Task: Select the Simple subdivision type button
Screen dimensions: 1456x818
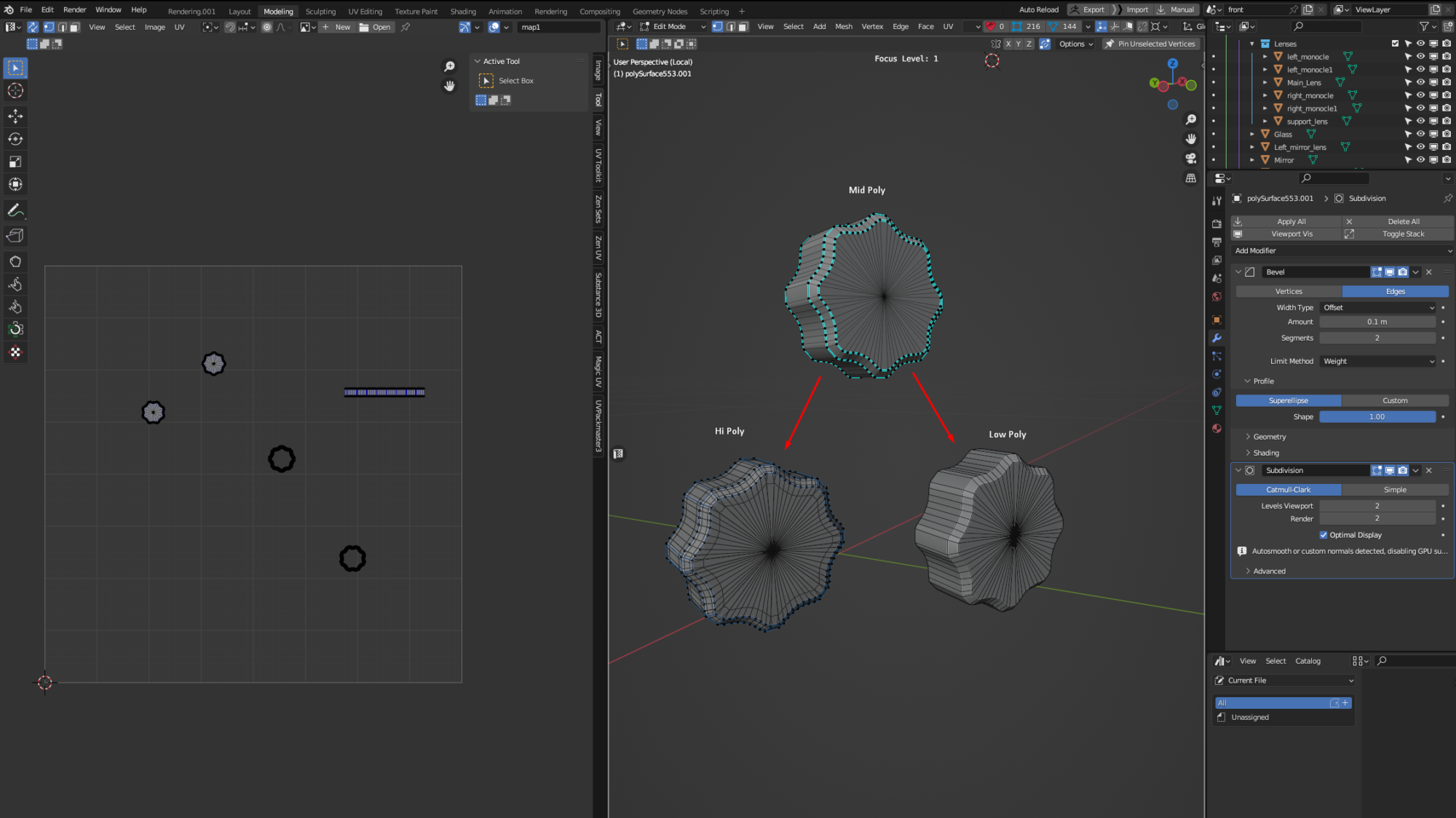Action: pos(1394,490)
